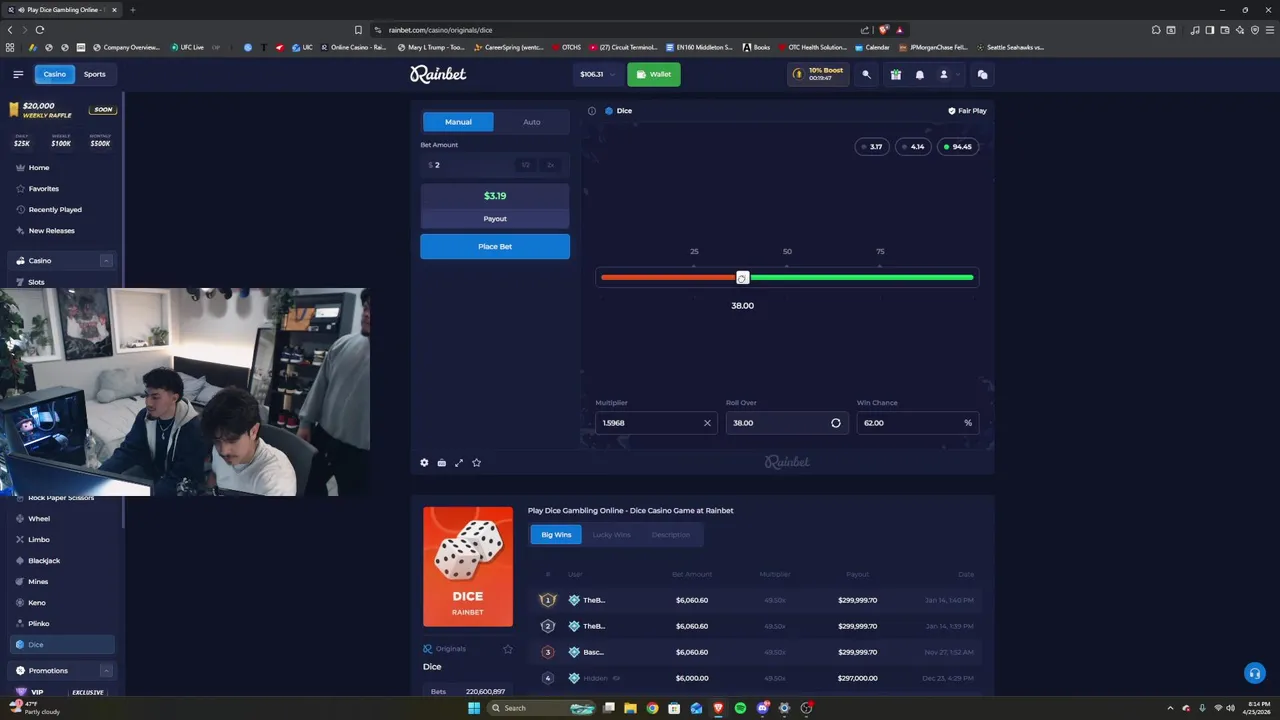Image resolution: width=1280 pixels, height=720 pixels.
Task: Open the hotkeys keyboard icon
Action: click(x=441, y=462)
